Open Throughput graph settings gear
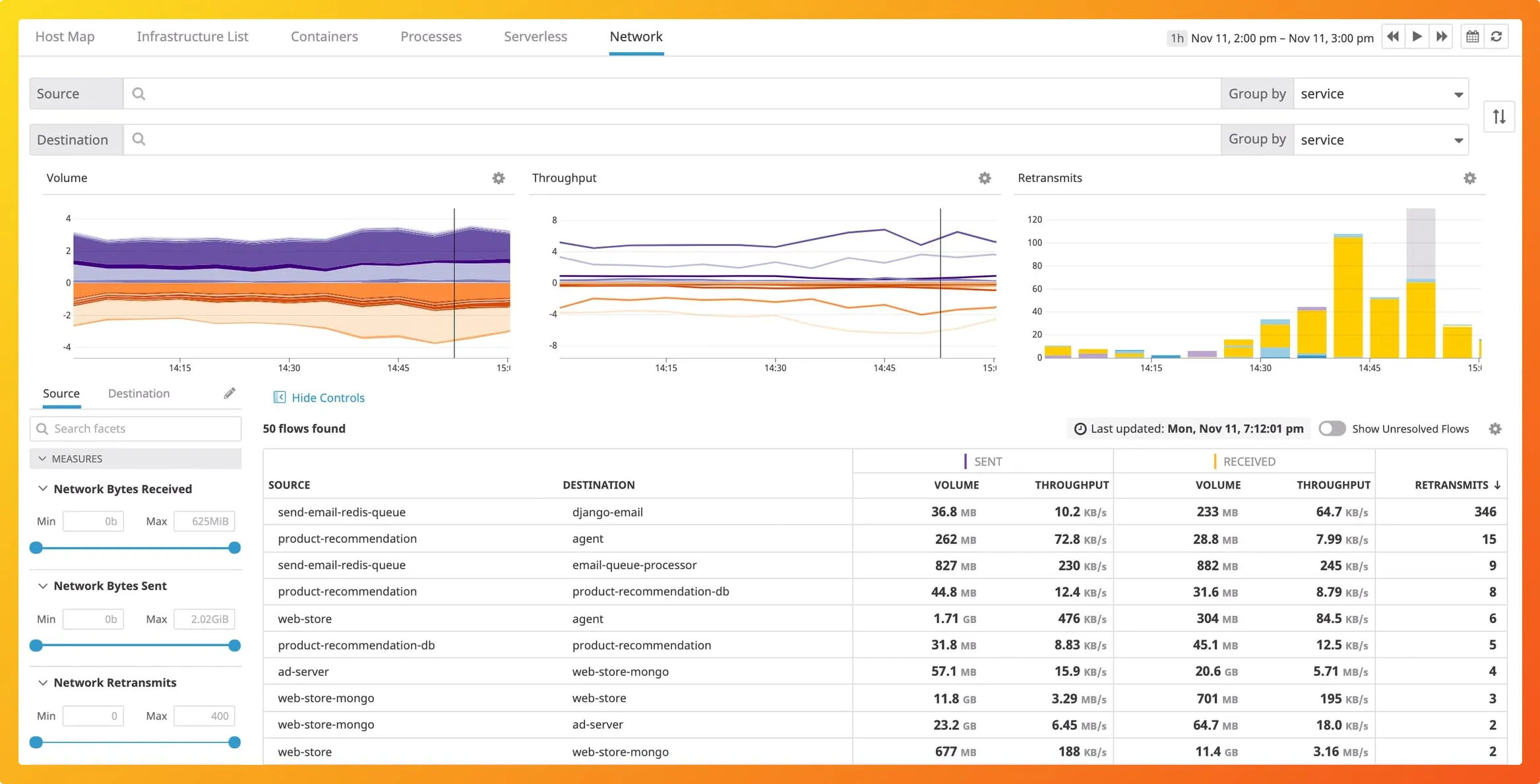 pyautogui.click(x=985, y=178)
